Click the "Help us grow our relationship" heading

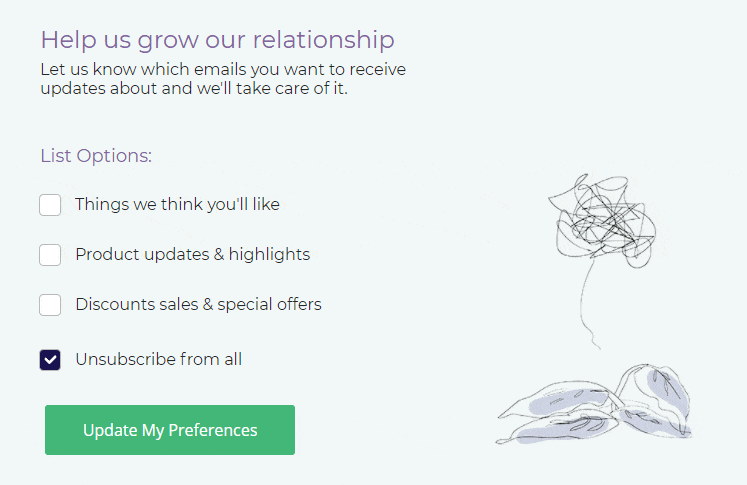point(217,40)
